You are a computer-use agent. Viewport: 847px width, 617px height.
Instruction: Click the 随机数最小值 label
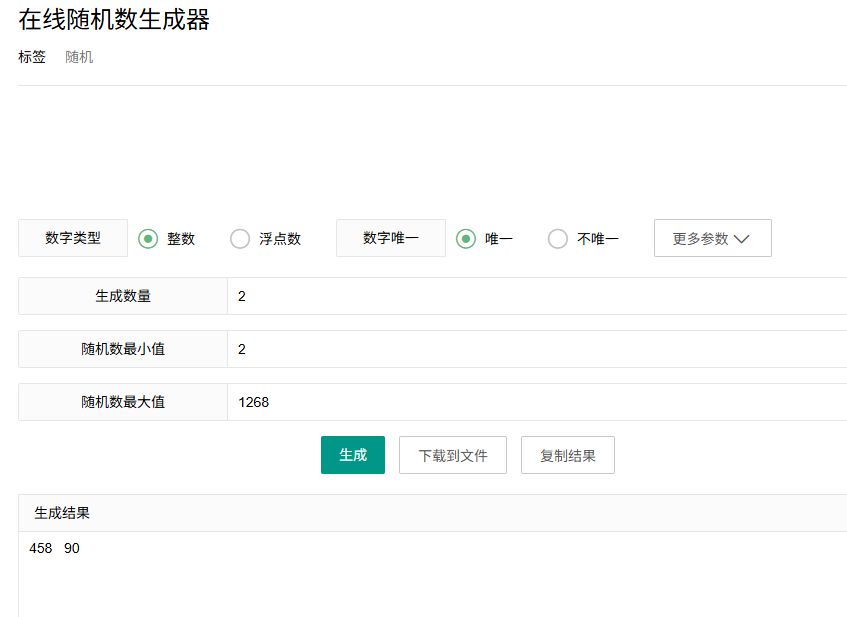(123, 349)
